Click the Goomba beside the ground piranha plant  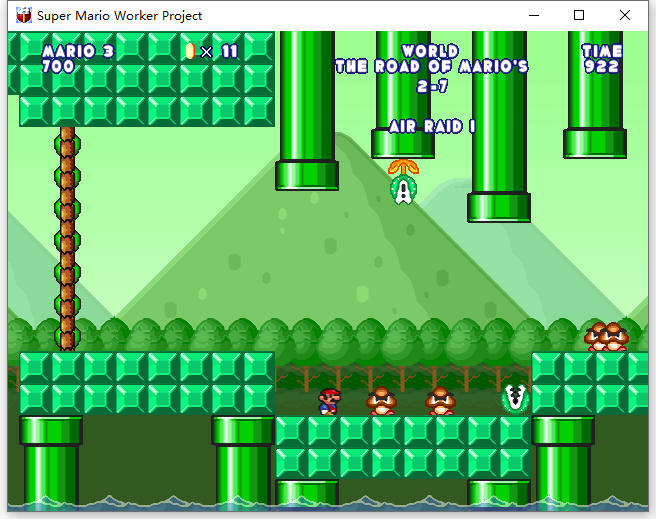click(440, 401)
